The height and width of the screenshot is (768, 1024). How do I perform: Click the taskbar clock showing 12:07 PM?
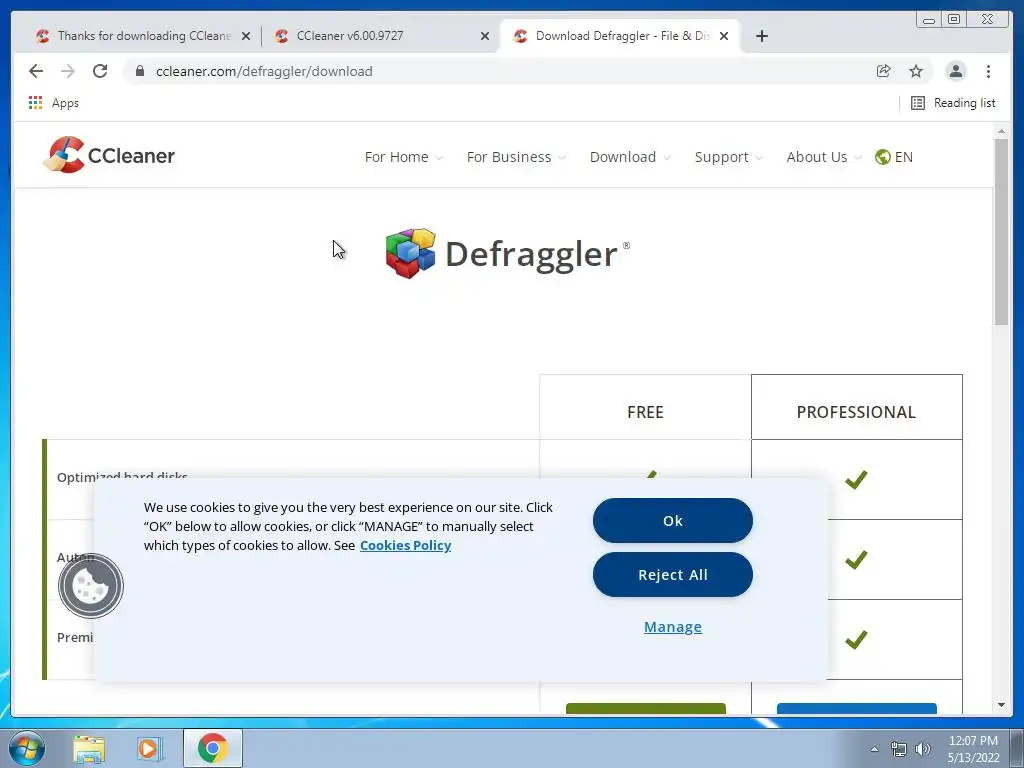pyautogui.click(x=973, y=749)
